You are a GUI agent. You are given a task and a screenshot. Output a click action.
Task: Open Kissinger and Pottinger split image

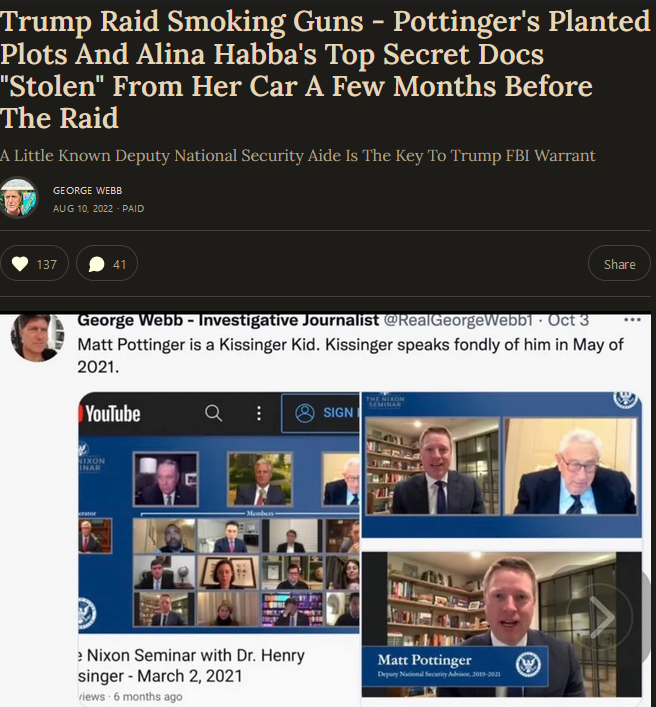click(x=501, y=465)
